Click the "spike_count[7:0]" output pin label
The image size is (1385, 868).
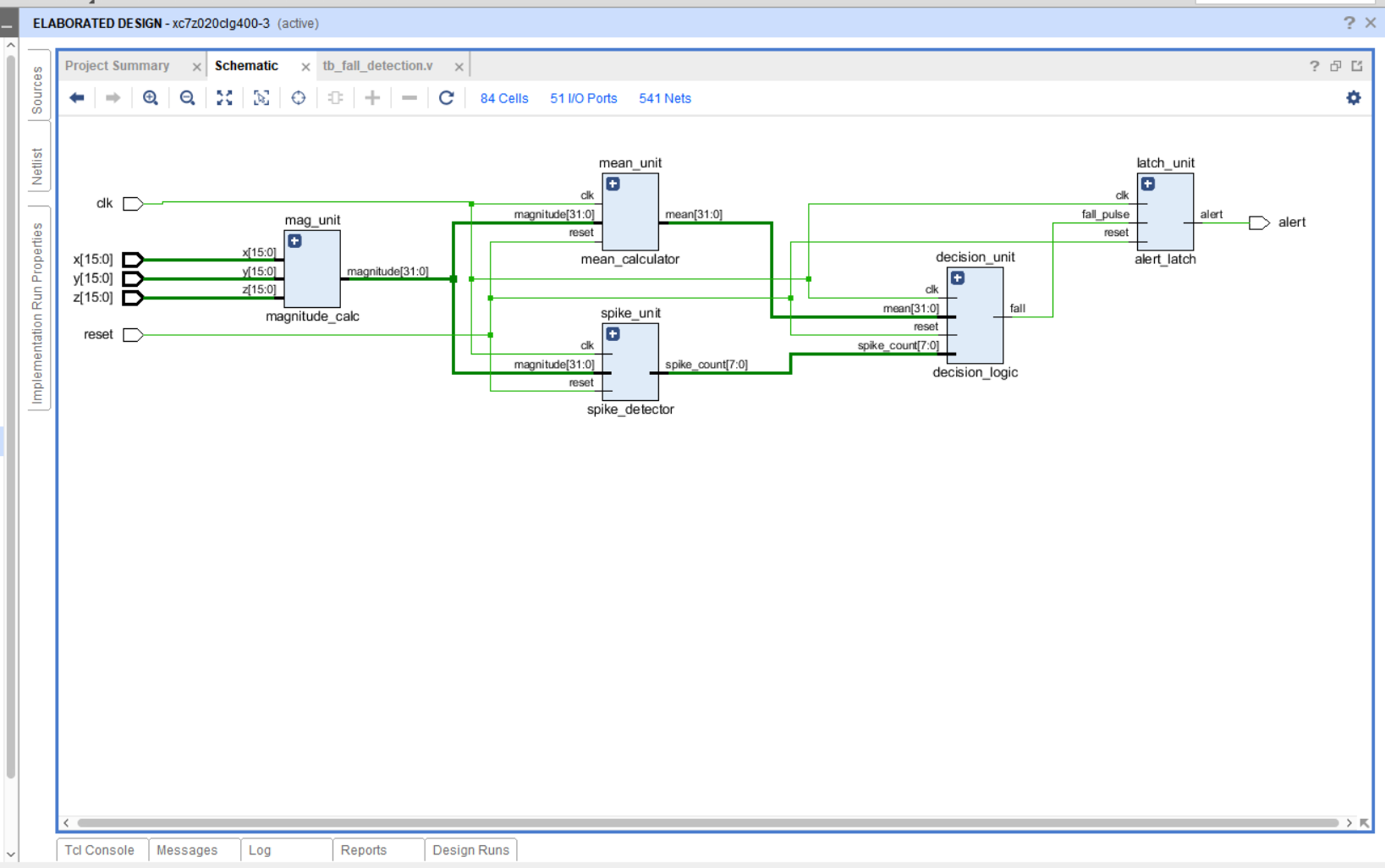tap(706, 365)
